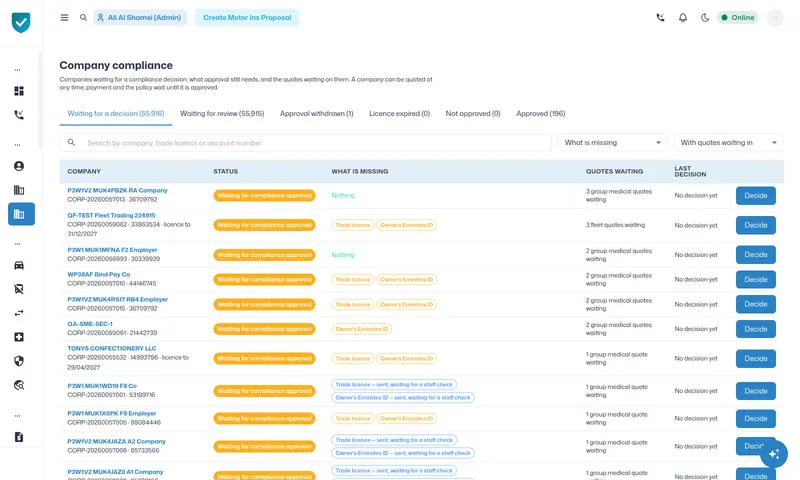Click the WHAT IS MISSING column header
Image resolution: width=800 pixels, height=480 pixels.
point(360,171)
